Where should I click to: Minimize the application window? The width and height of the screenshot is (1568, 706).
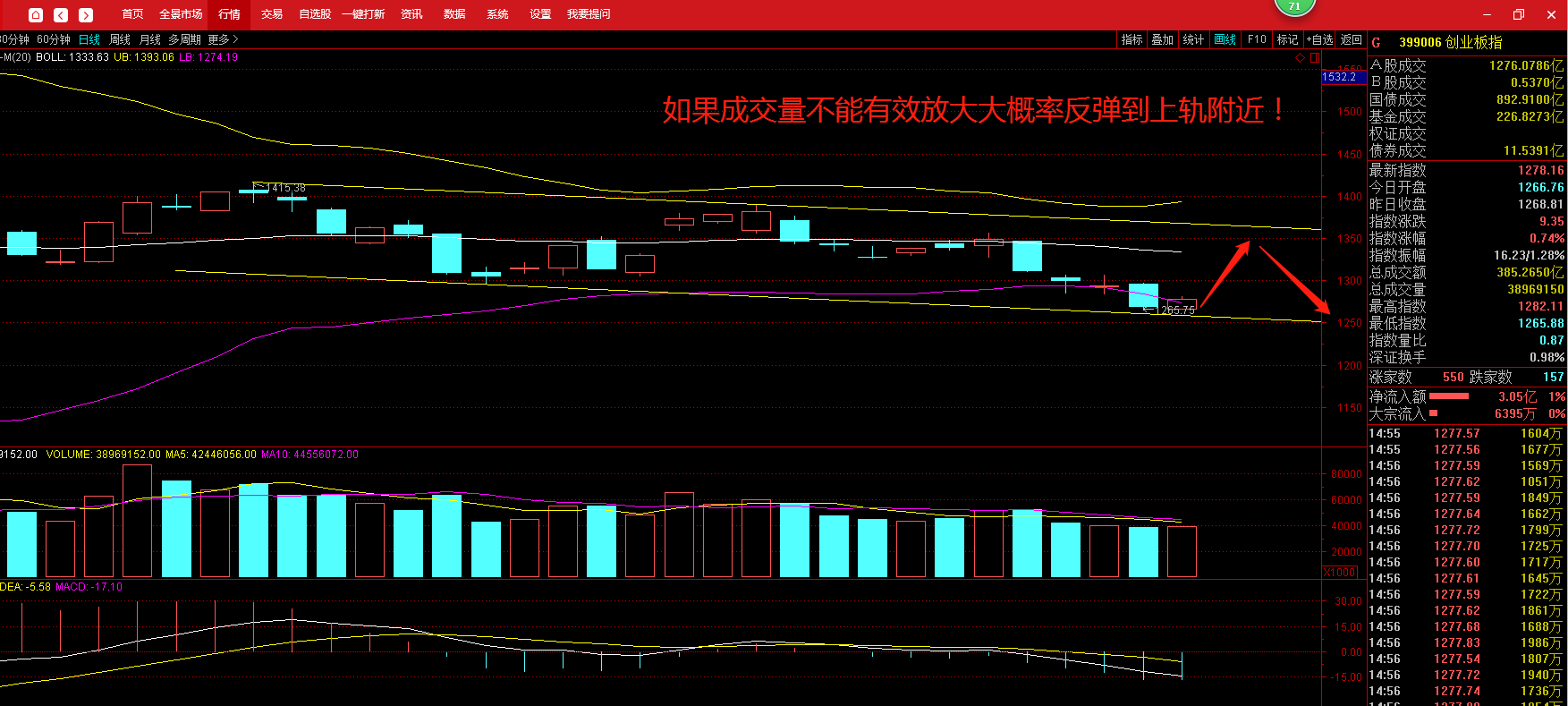pyautogui.click(x=1487, y=14)
